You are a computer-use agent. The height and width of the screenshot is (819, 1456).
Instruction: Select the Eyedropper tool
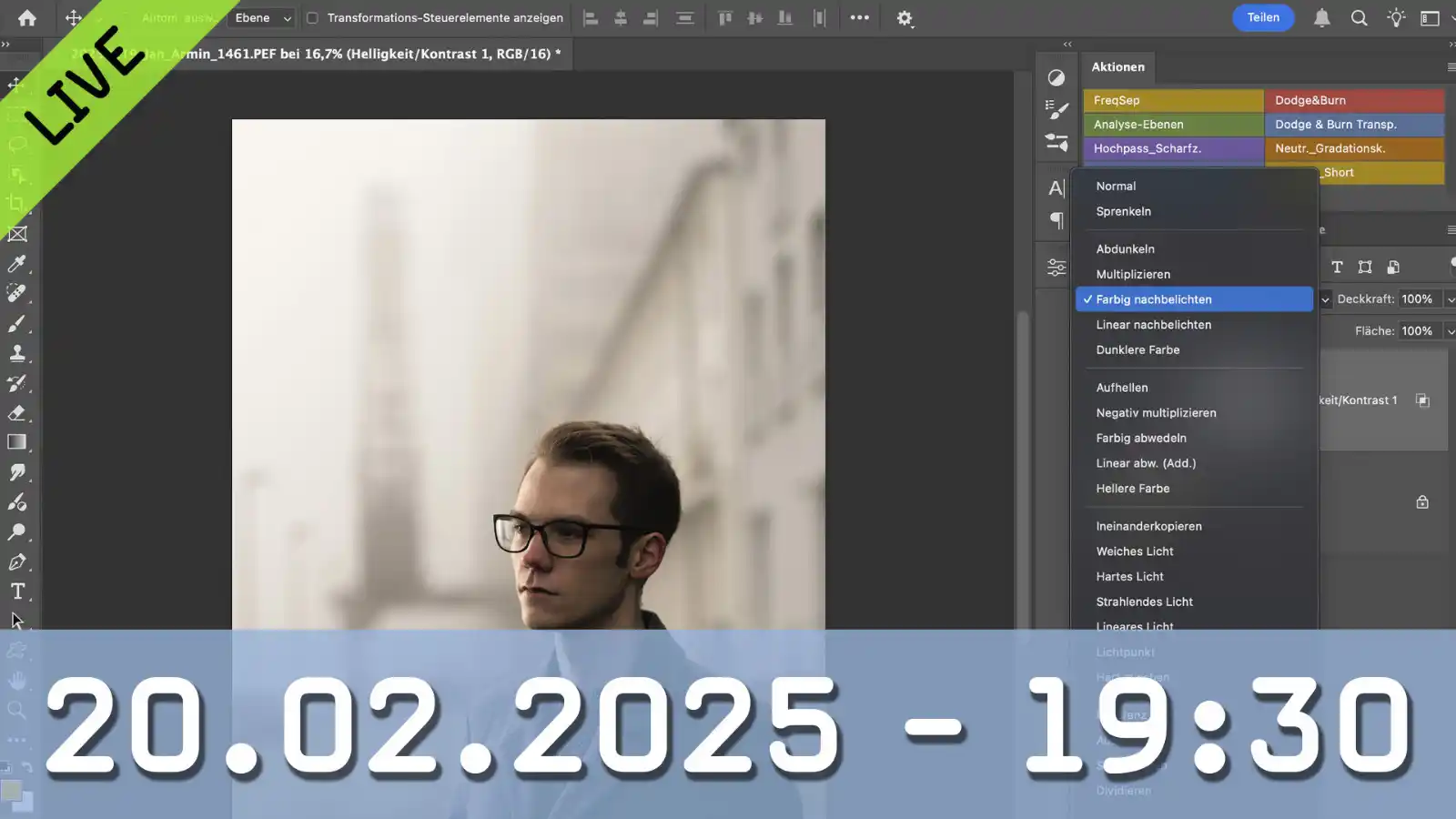[17, 264]
